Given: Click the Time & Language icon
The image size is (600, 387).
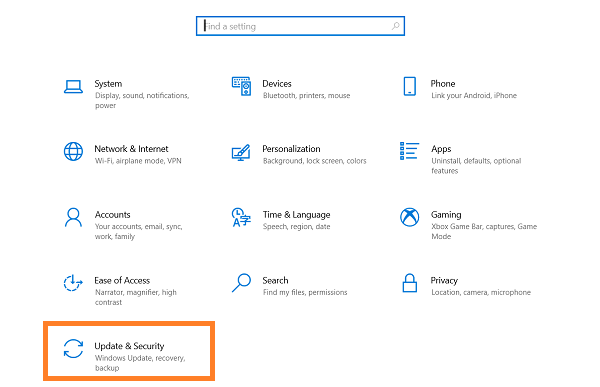Looking at the screenshot, I should tap(241, 217).
